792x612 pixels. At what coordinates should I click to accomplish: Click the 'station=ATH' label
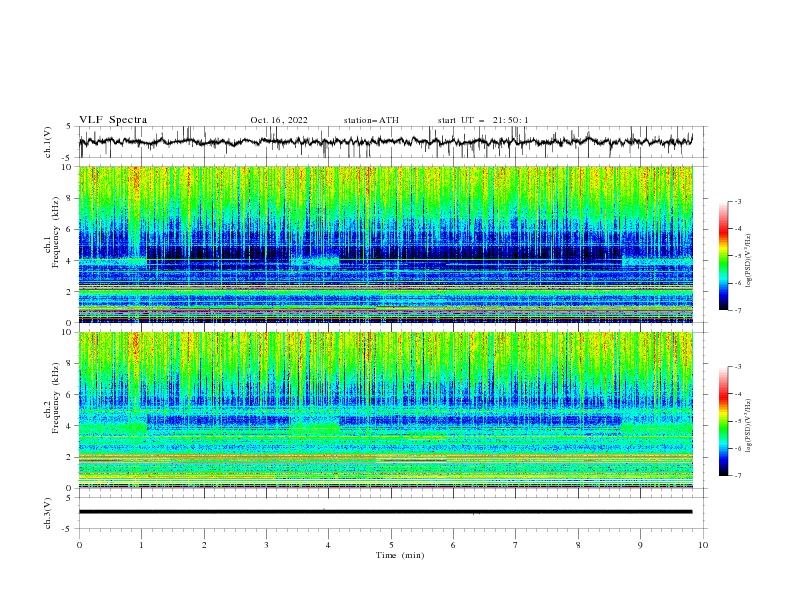[371, 120]
